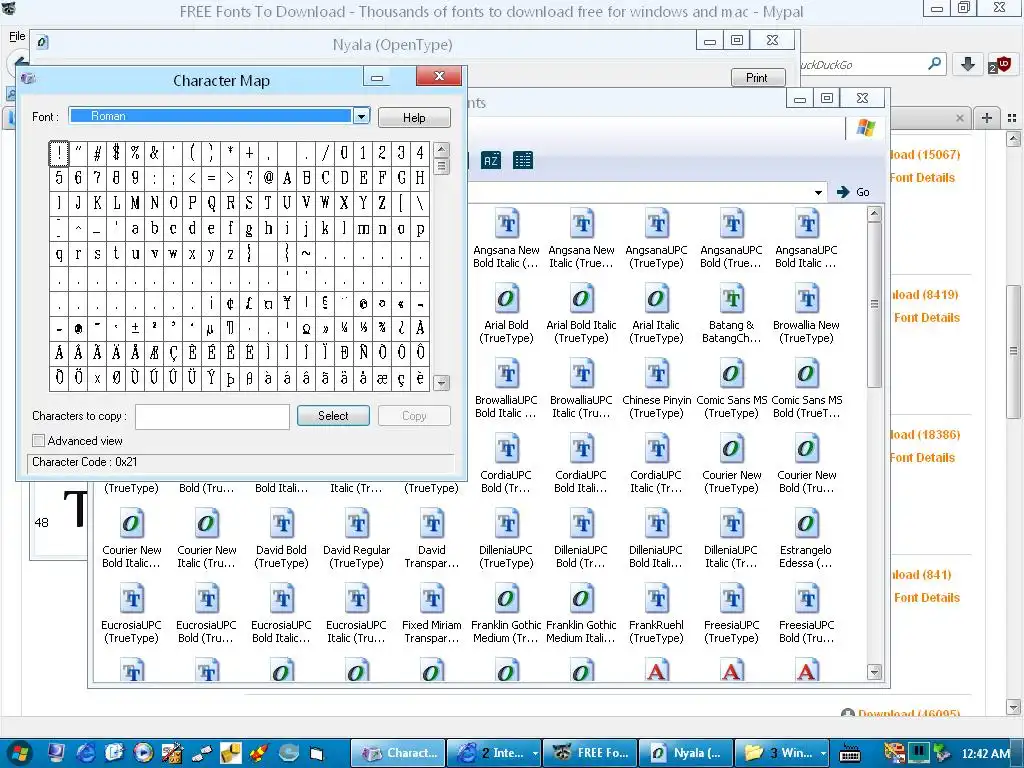
Task: Click the Fonts window scrollbar up arrow
Action: pos(874,214)
